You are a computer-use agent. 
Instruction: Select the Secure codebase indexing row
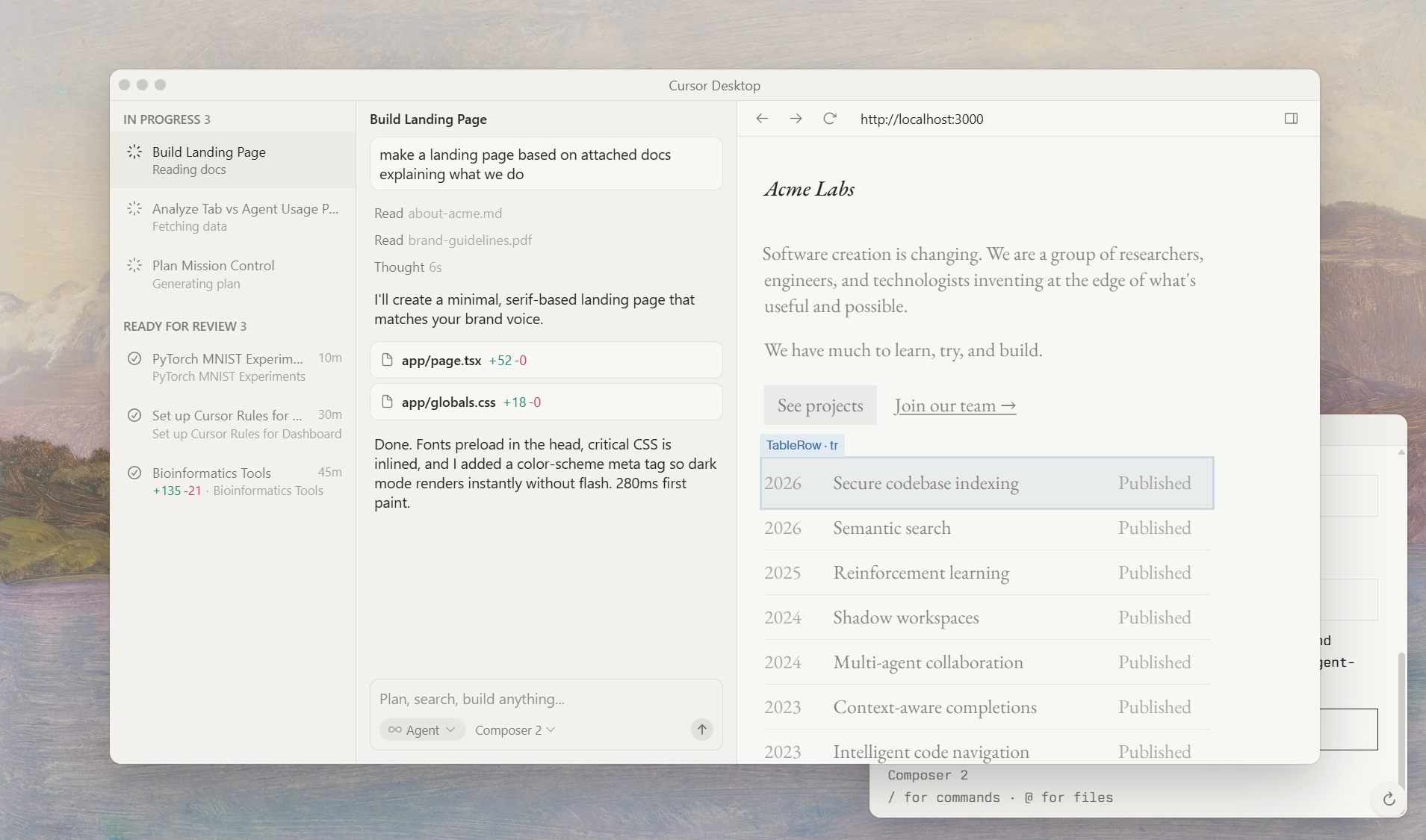pos(987,483)
